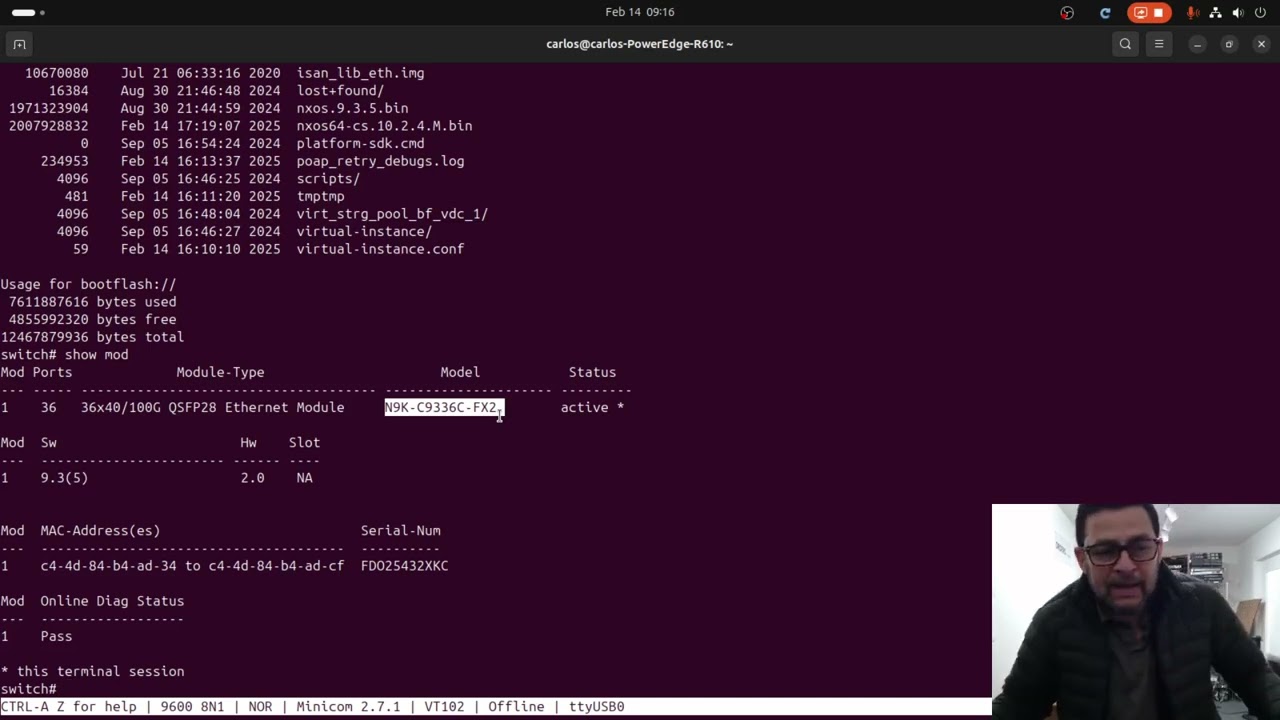Click the nxos64-cs.10.2.4.M.bin file name
Image resolution: width=1280 pixels, height=720 pixels.
click(x=384, y=126)
